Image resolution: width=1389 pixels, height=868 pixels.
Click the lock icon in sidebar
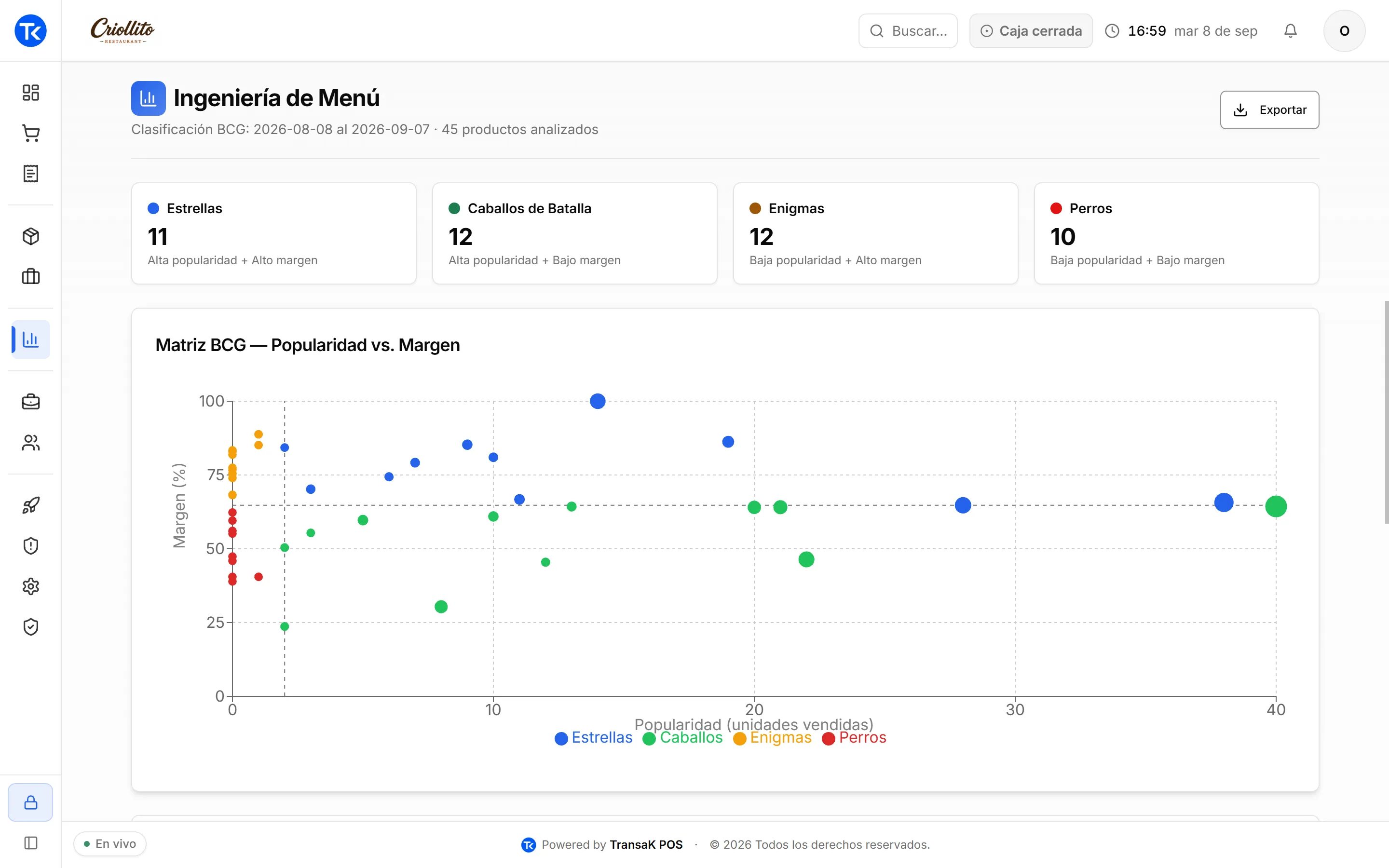coord(30,802)
